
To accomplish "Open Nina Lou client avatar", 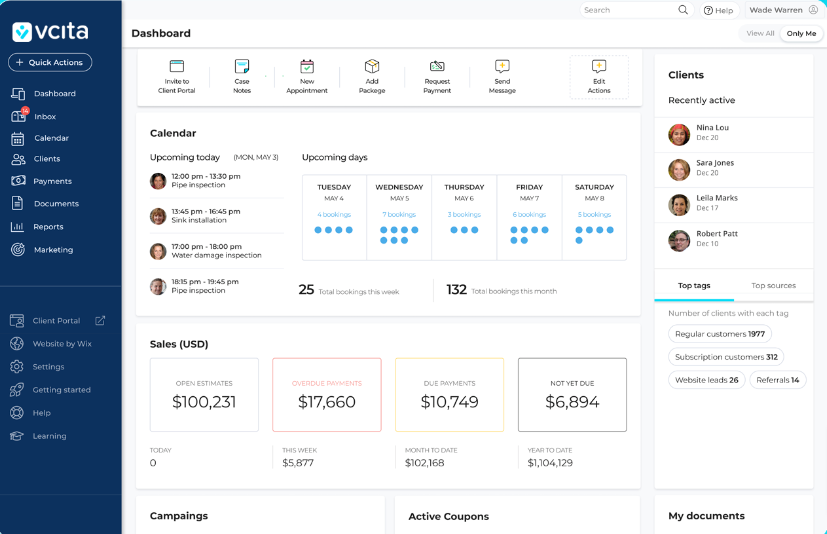I will coord(679,135).
